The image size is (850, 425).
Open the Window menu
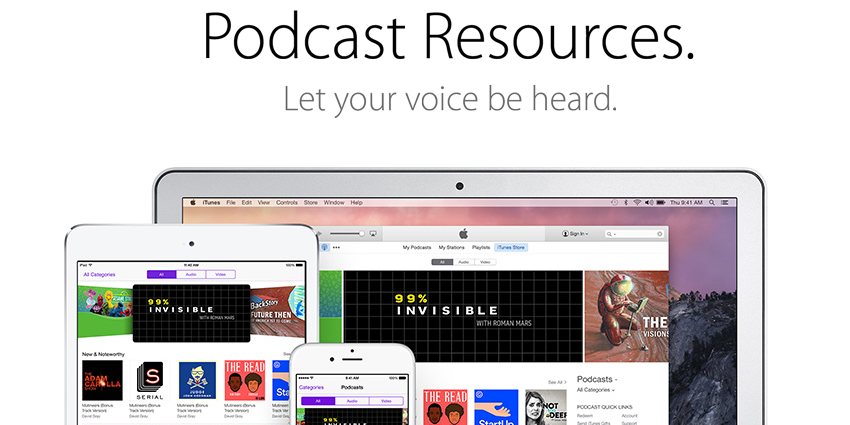[334, 203]
